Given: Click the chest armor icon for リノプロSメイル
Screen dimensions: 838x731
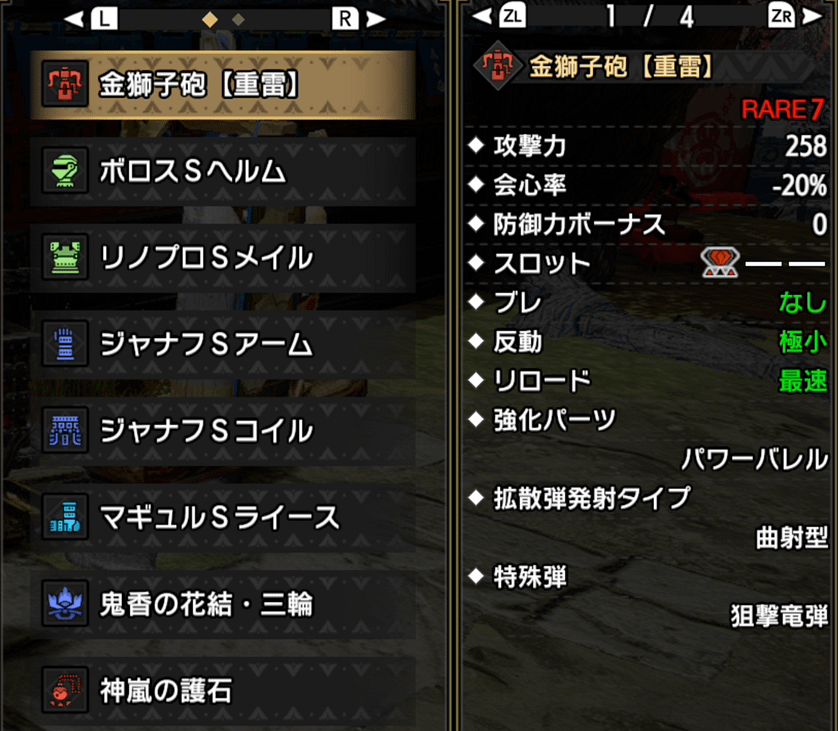Looking at the screenshot, I should tap(65, 257).
